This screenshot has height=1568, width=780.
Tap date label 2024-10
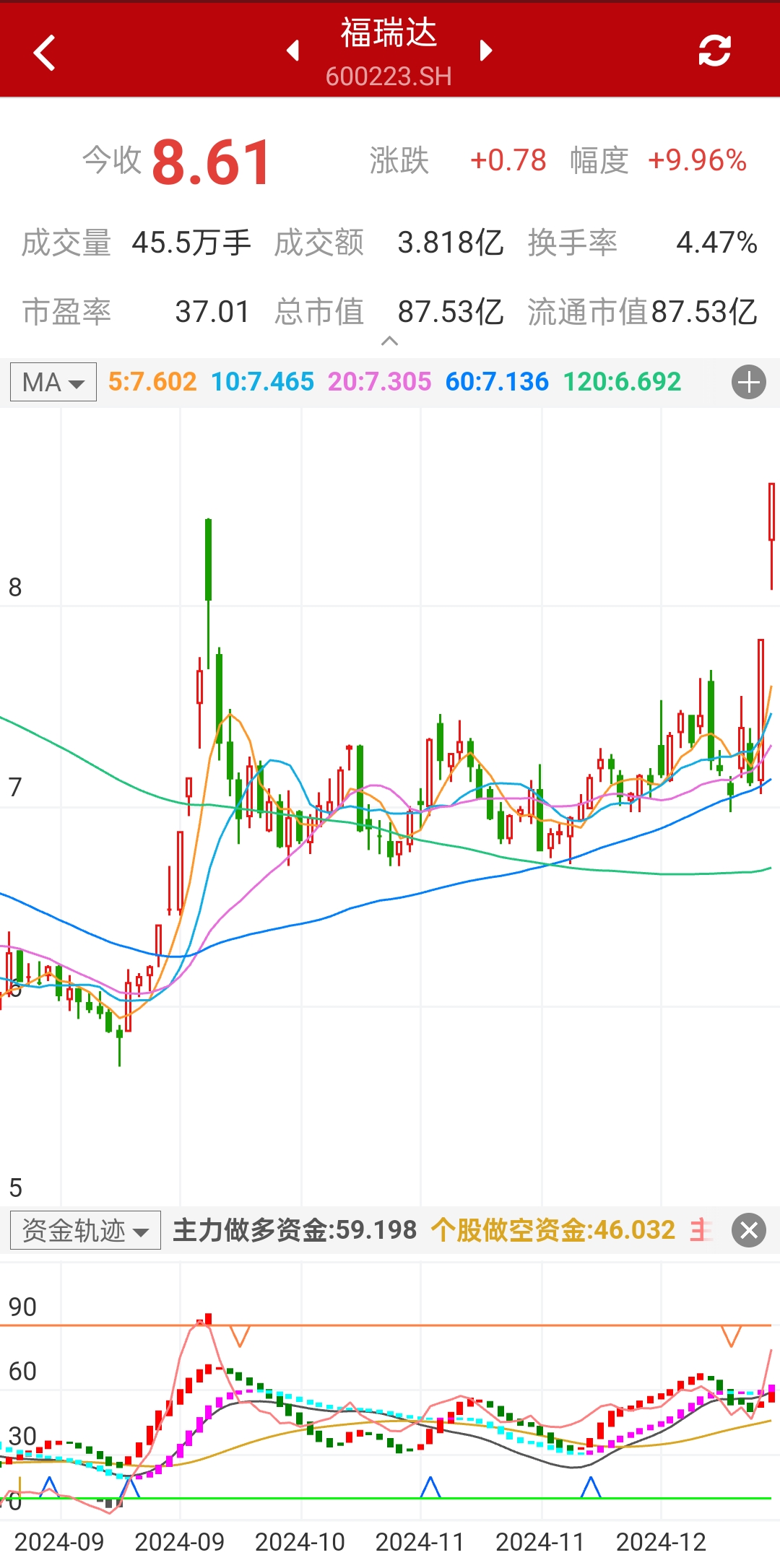pos(300,1543)
